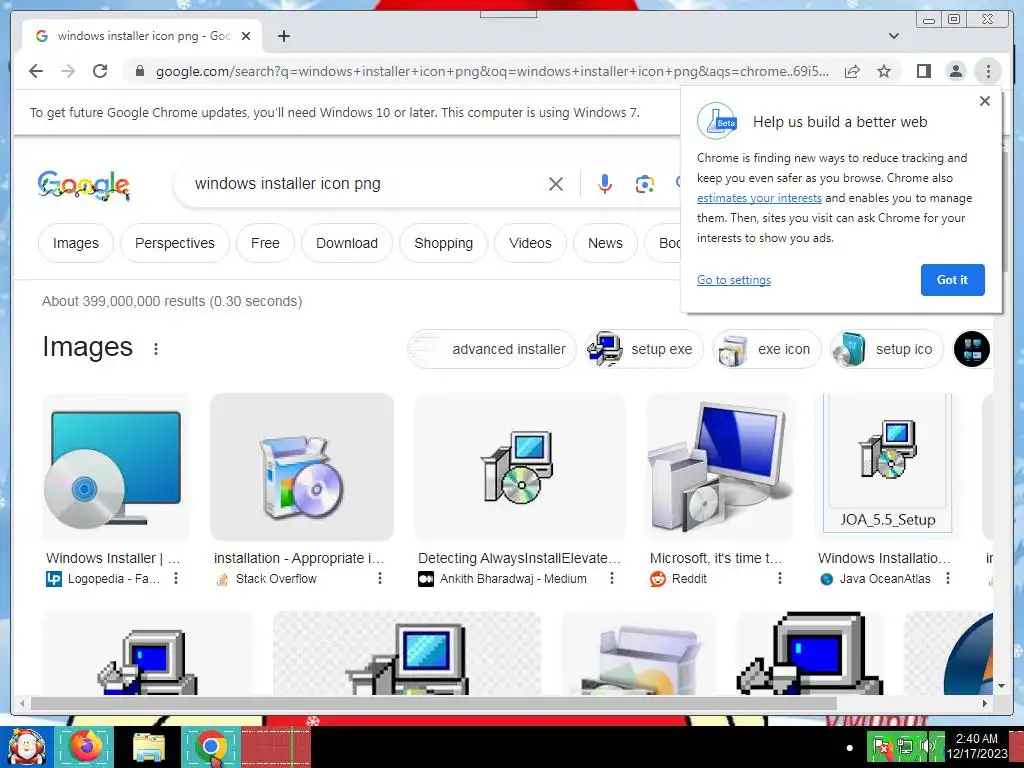Viewport: 1024px width, 768px height.
Task: Close the 'Help us build a better web' popup
Action: tap(985, 101)
